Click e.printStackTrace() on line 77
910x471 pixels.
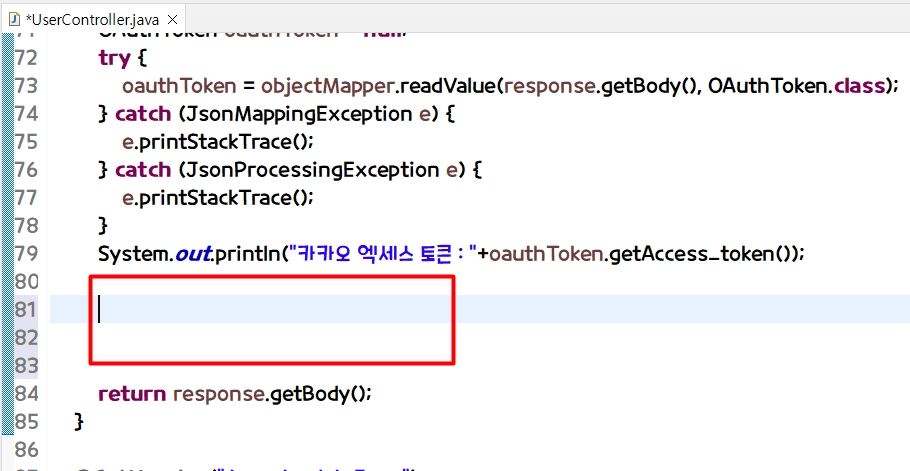218,198
